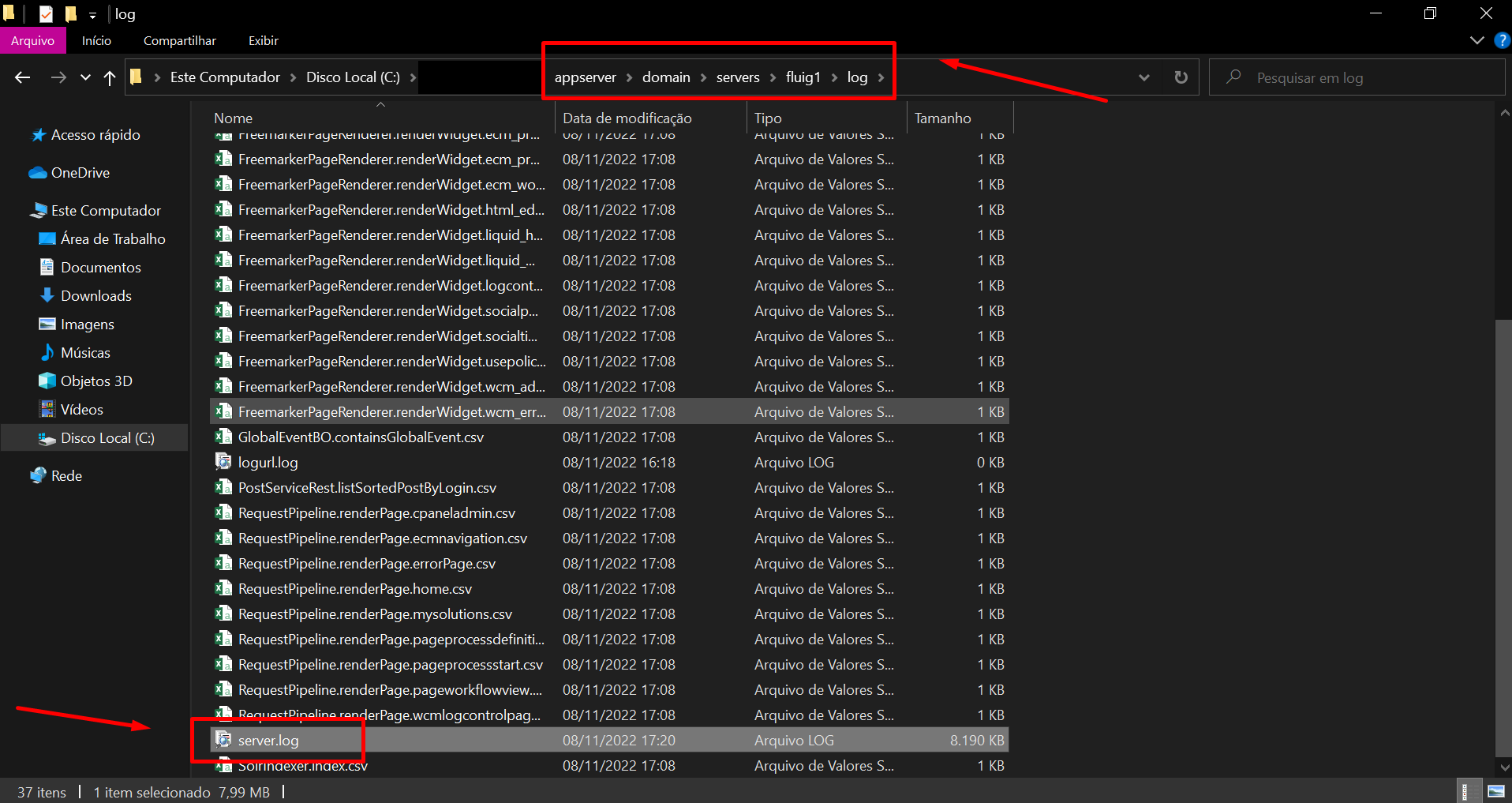Select the logurl.log file icon
1512x803 pixels.
pyautogui.click(x=223, y=462)
